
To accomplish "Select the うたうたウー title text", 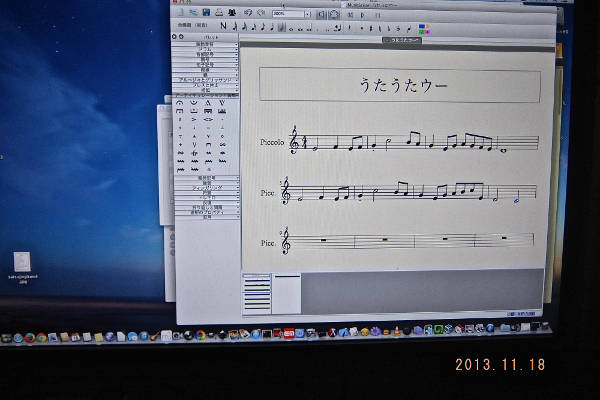I will pyautogui.click(x=403, y=85).
